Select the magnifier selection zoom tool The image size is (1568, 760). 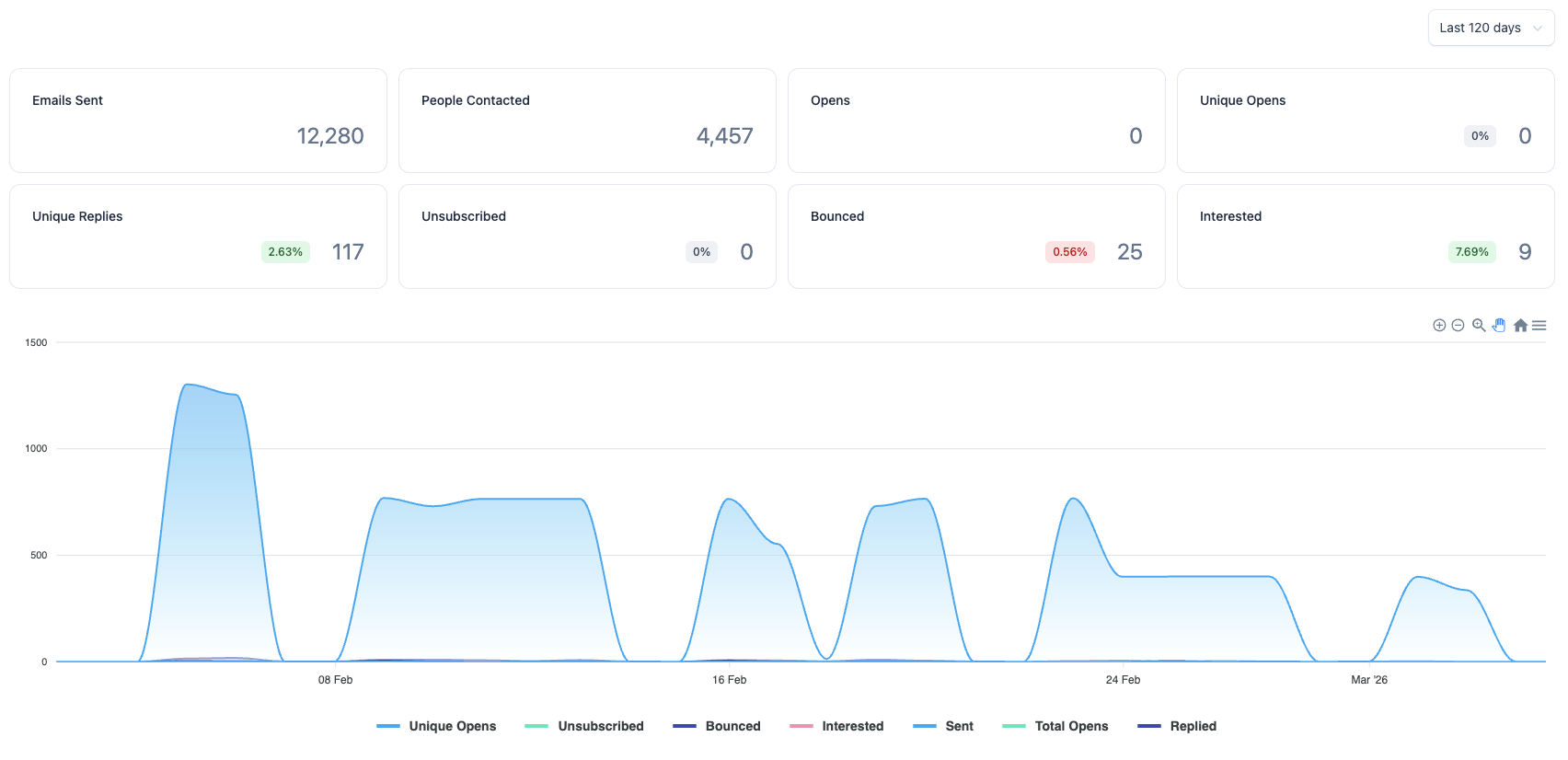(1479, 325)
